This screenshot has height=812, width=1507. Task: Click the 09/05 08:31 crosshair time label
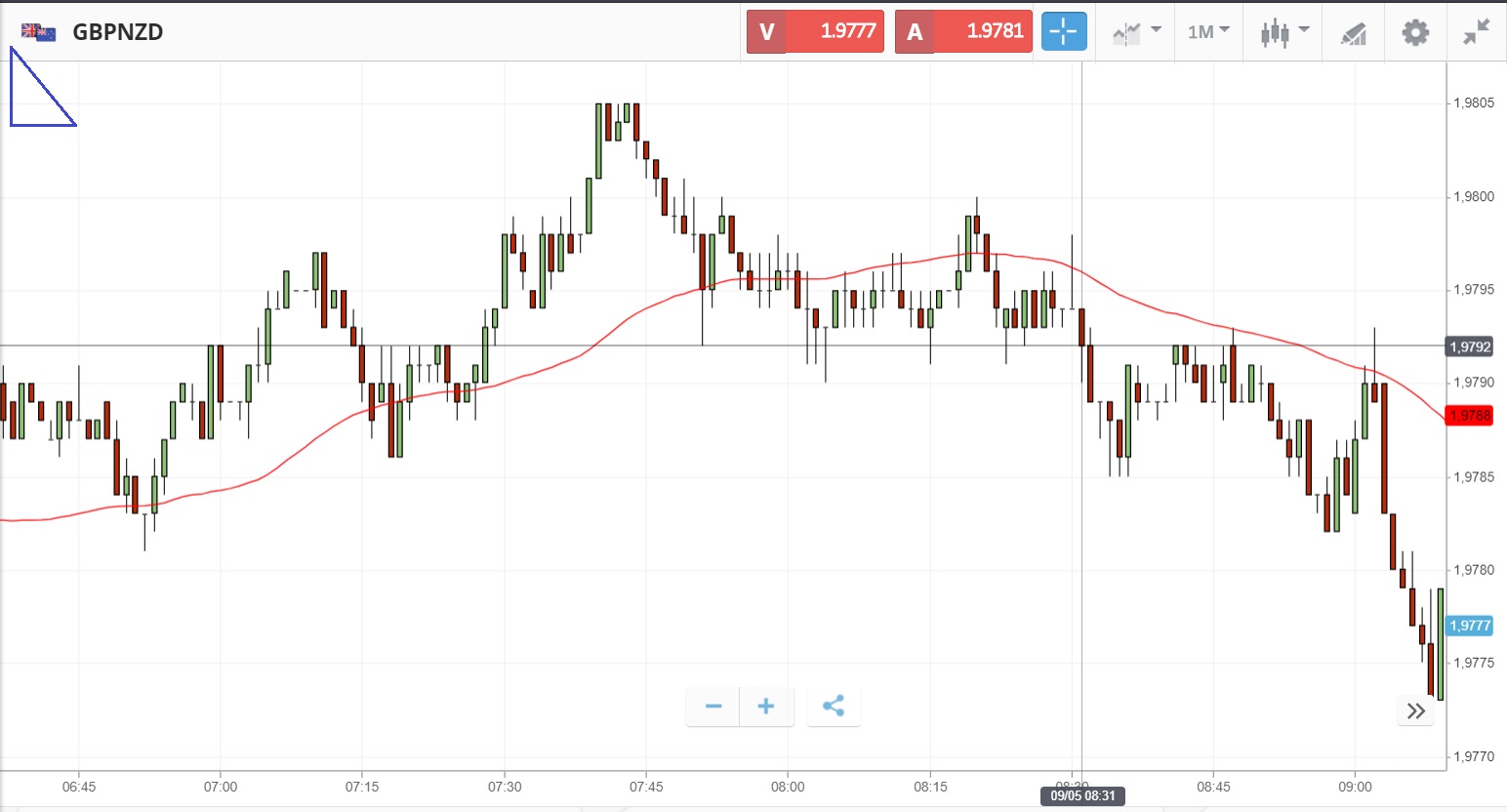click(x=1083, y=796)
